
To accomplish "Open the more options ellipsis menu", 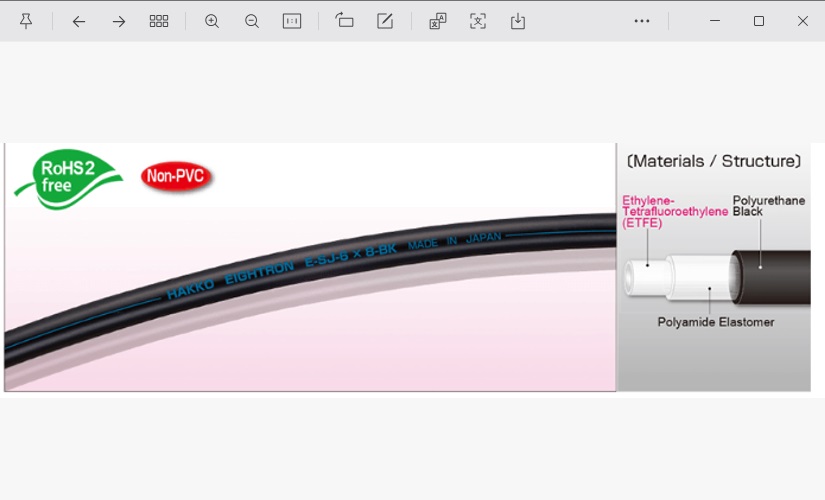I will pyautogui.click(x=642, y=21).
